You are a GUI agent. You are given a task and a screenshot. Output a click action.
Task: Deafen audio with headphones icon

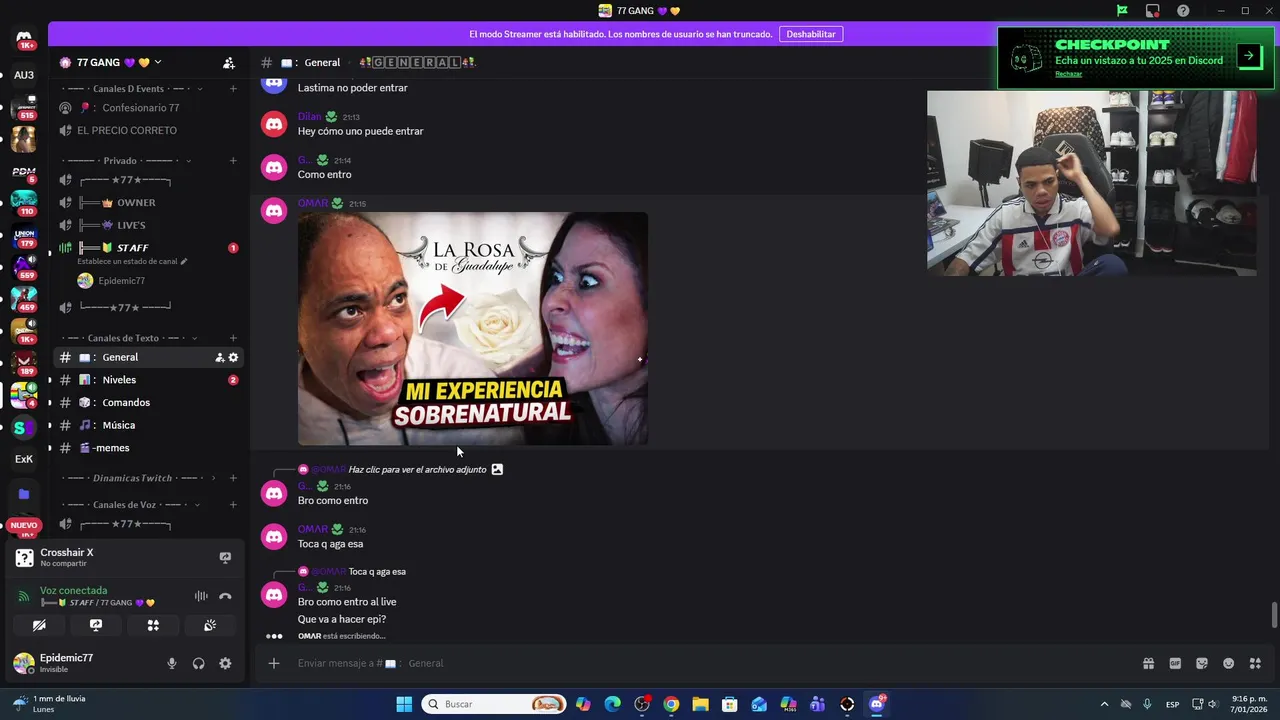click(x=198, y=663)
